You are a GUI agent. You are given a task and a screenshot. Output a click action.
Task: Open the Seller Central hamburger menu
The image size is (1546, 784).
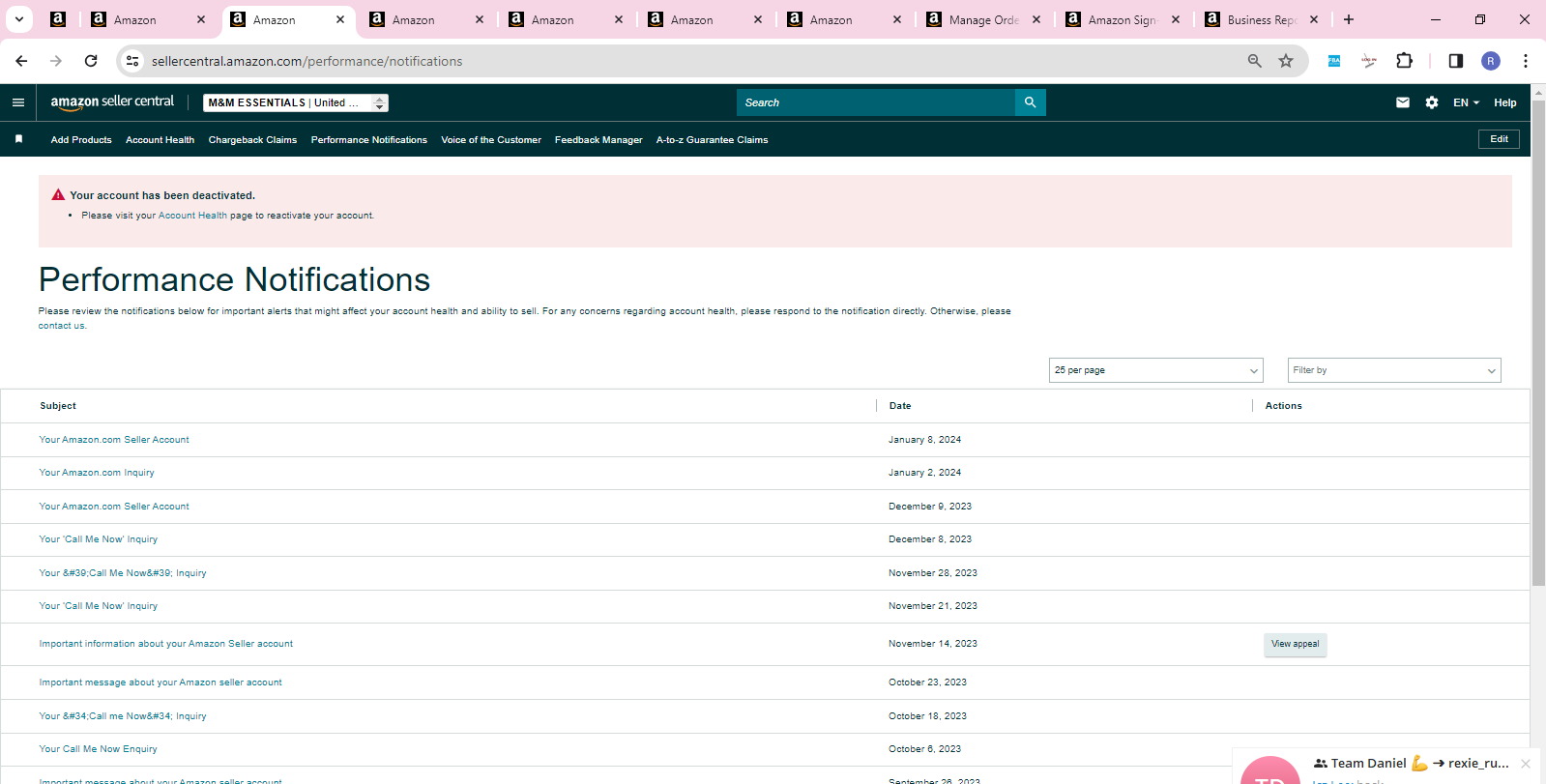click(18, 102)
